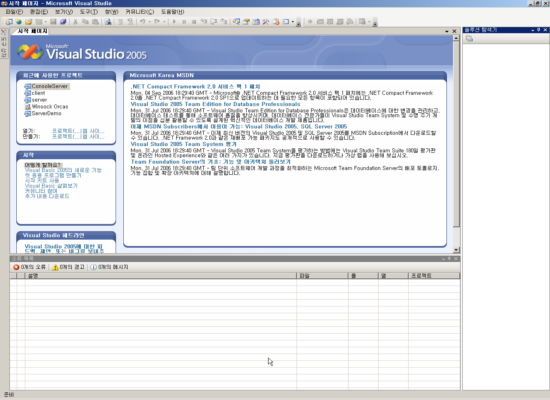This screenshot has width=550, height=400.
Task: Click the Step Out debug icon
Action: 223,22
